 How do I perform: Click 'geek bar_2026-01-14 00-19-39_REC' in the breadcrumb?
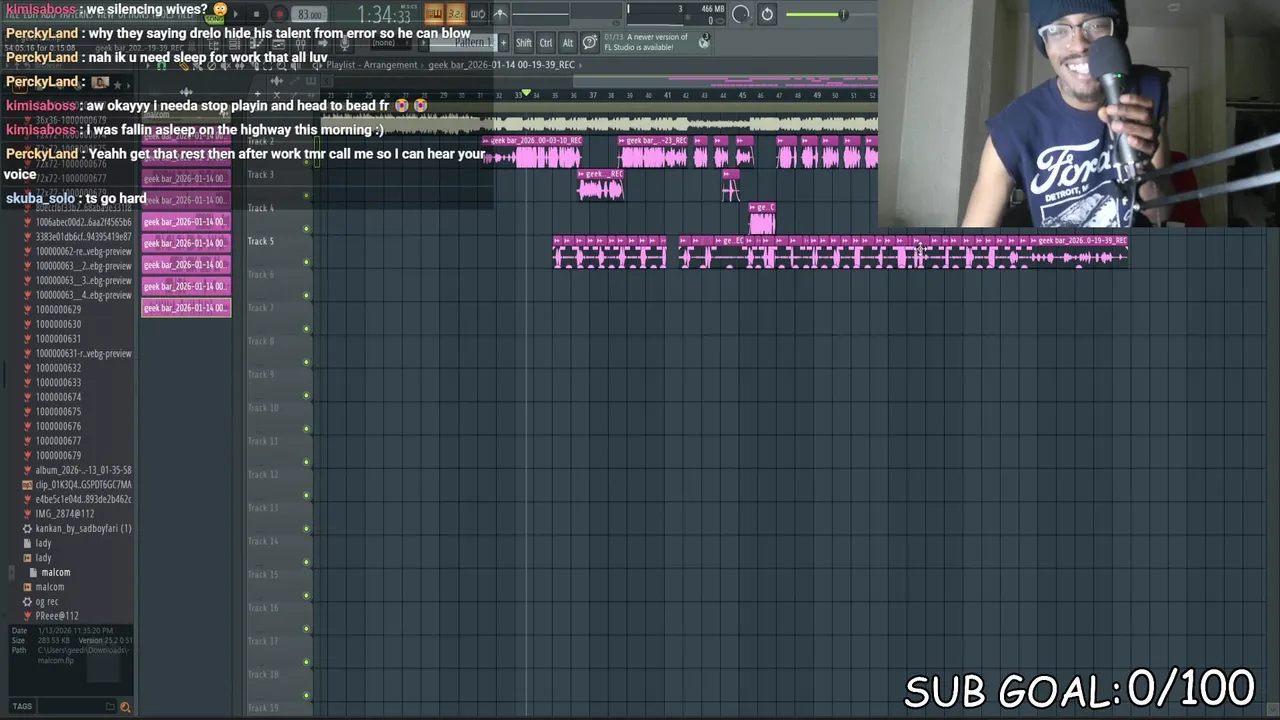pyautogui.click(x=502, y=65)
